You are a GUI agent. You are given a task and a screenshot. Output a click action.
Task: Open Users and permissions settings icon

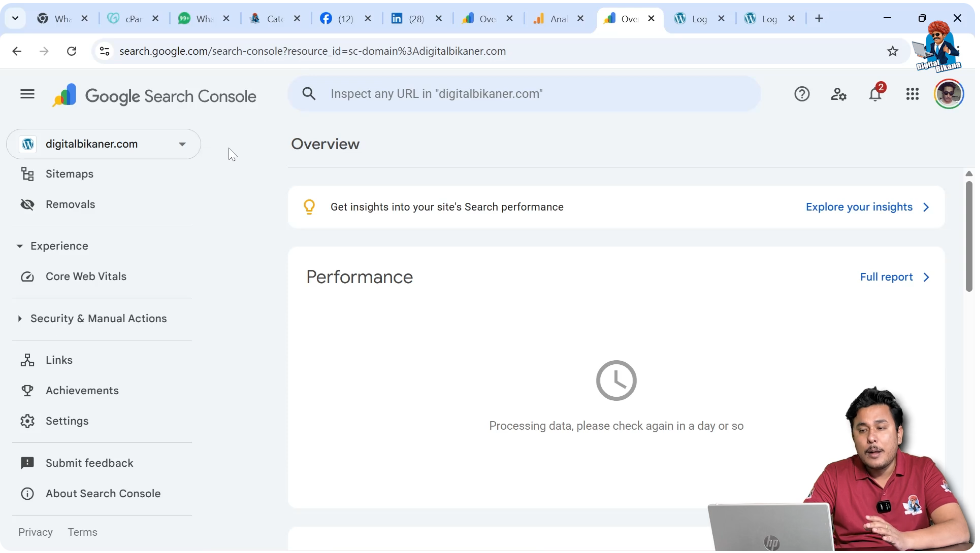(838, 94)
